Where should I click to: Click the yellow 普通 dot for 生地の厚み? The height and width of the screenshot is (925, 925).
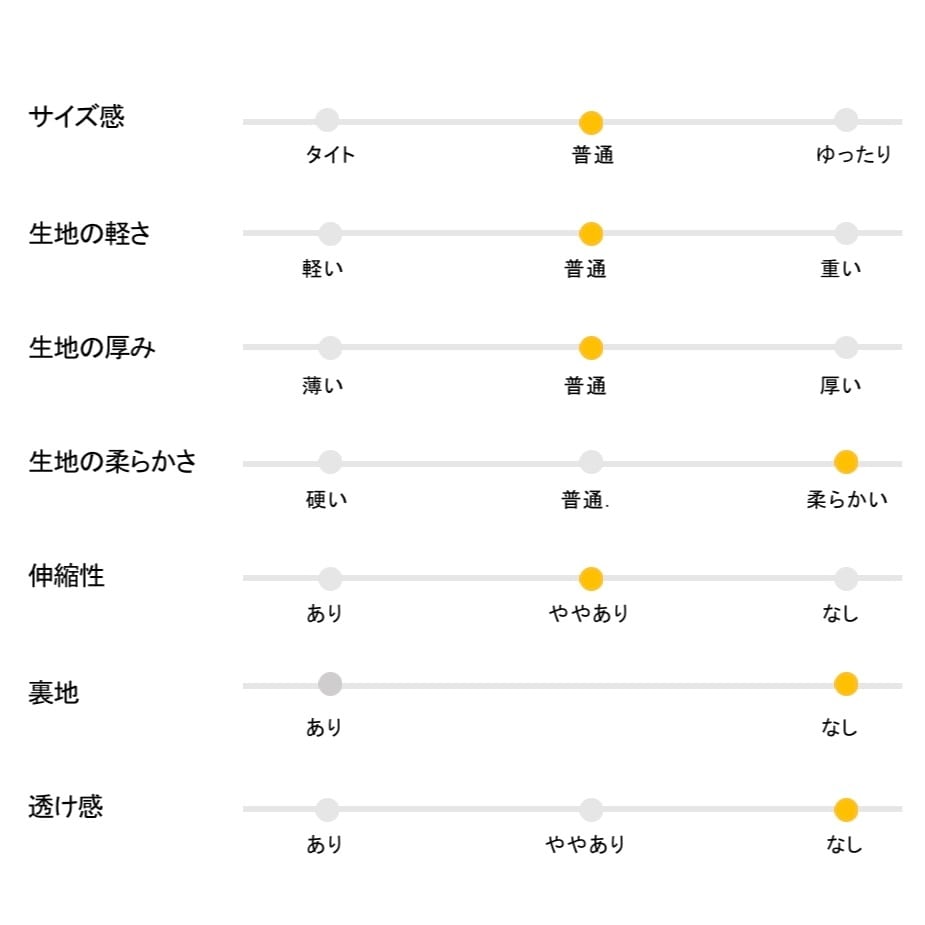tap(591, 348)
